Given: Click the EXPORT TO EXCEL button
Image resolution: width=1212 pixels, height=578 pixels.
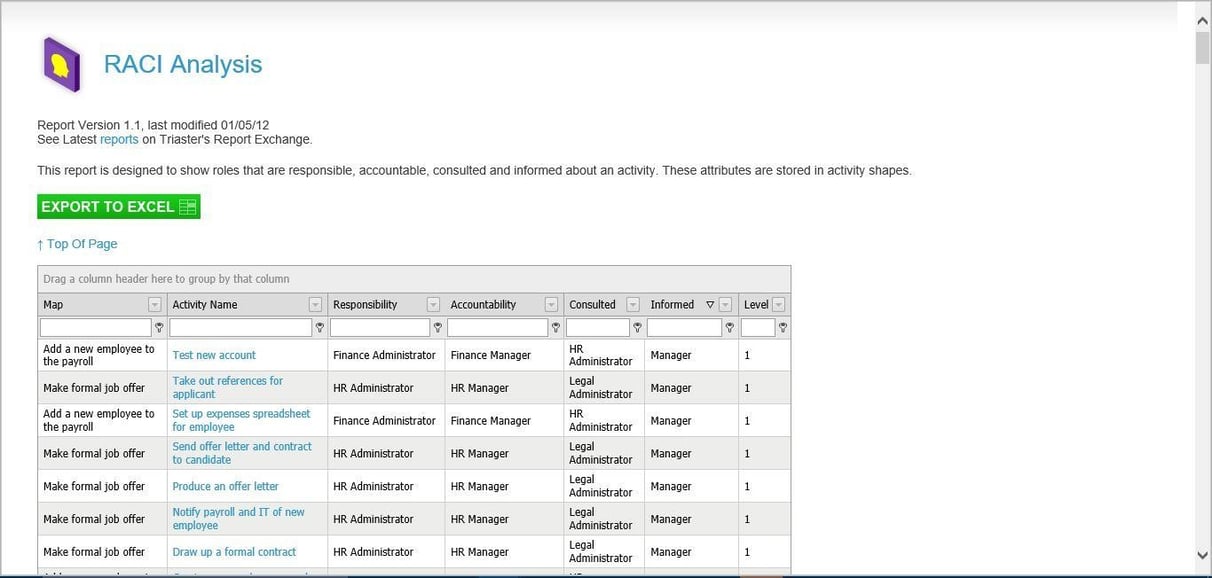Looking at the screenshot, I should (x=110, y=206).
